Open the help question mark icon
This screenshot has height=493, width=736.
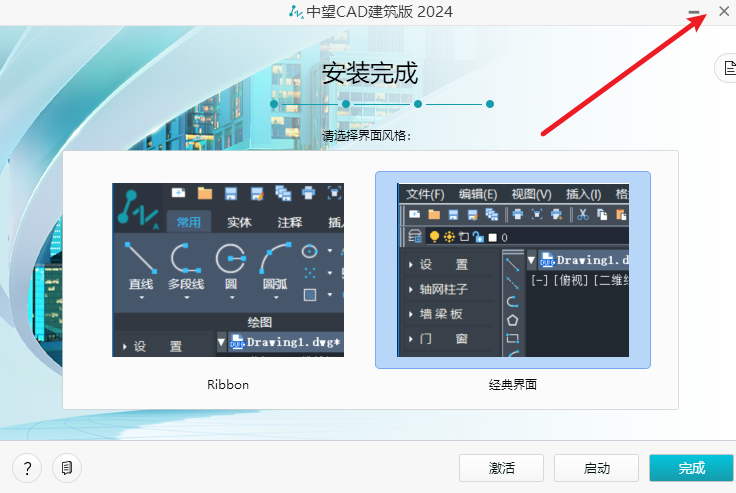27,467
